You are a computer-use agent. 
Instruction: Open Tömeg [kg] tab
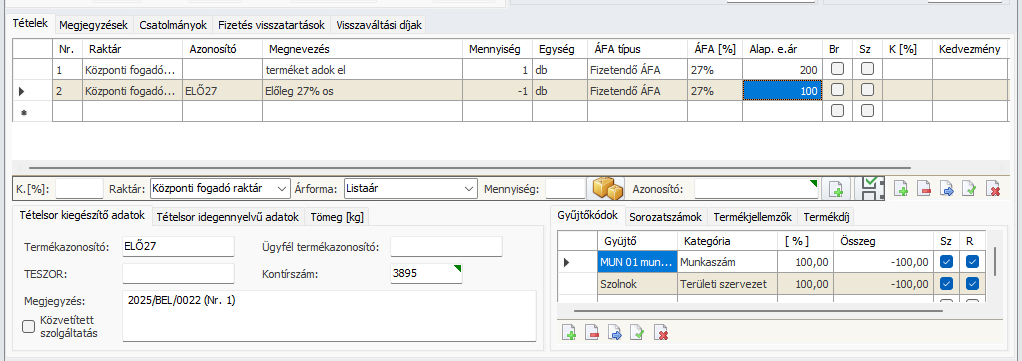point(338,217)
